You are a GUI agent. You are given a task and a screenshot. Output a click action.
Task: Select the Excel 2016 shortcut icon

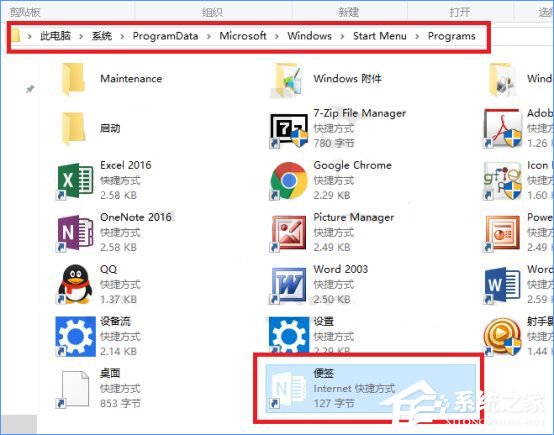75,181
